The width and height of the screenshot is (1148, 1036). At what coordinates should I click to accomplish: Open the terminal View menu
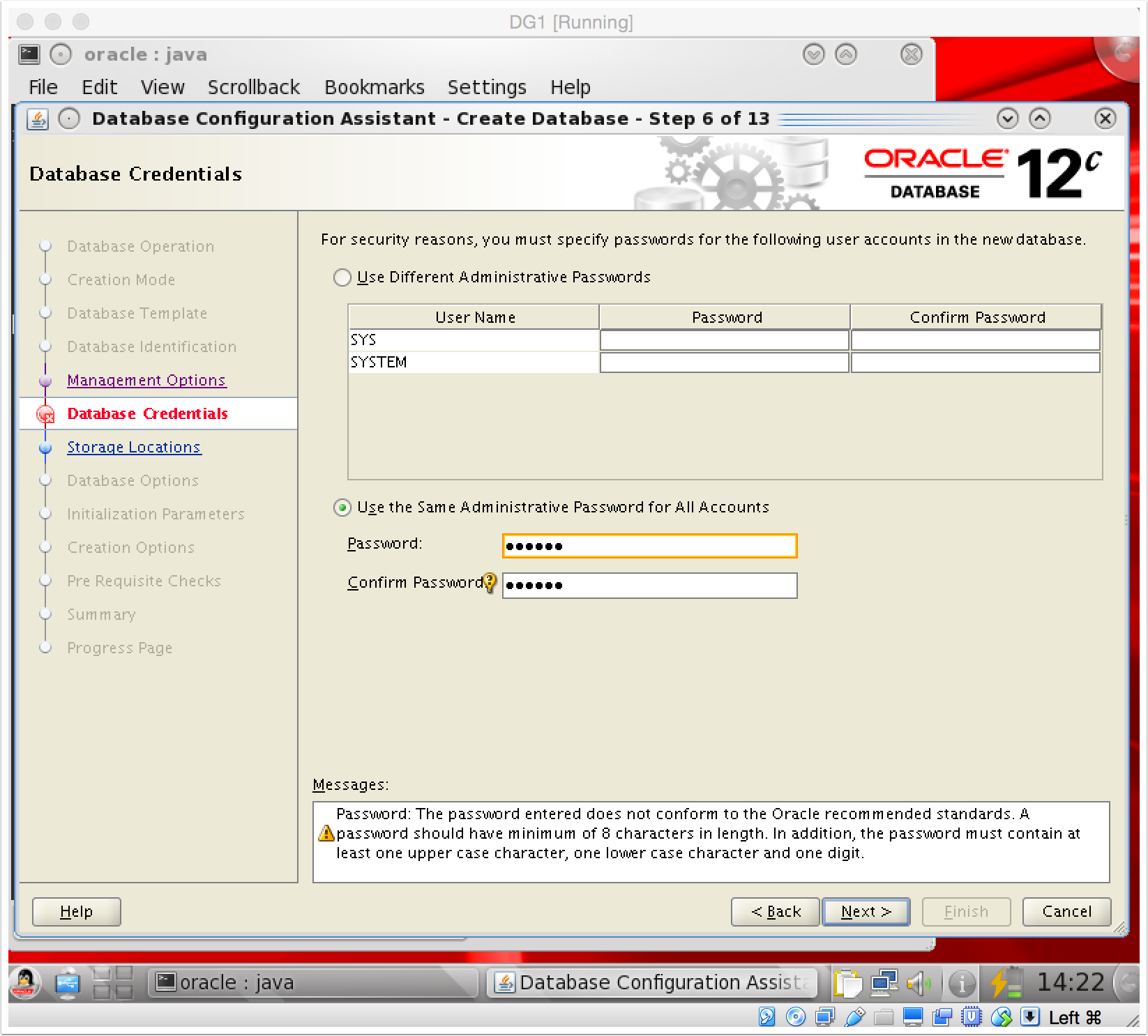163,87
